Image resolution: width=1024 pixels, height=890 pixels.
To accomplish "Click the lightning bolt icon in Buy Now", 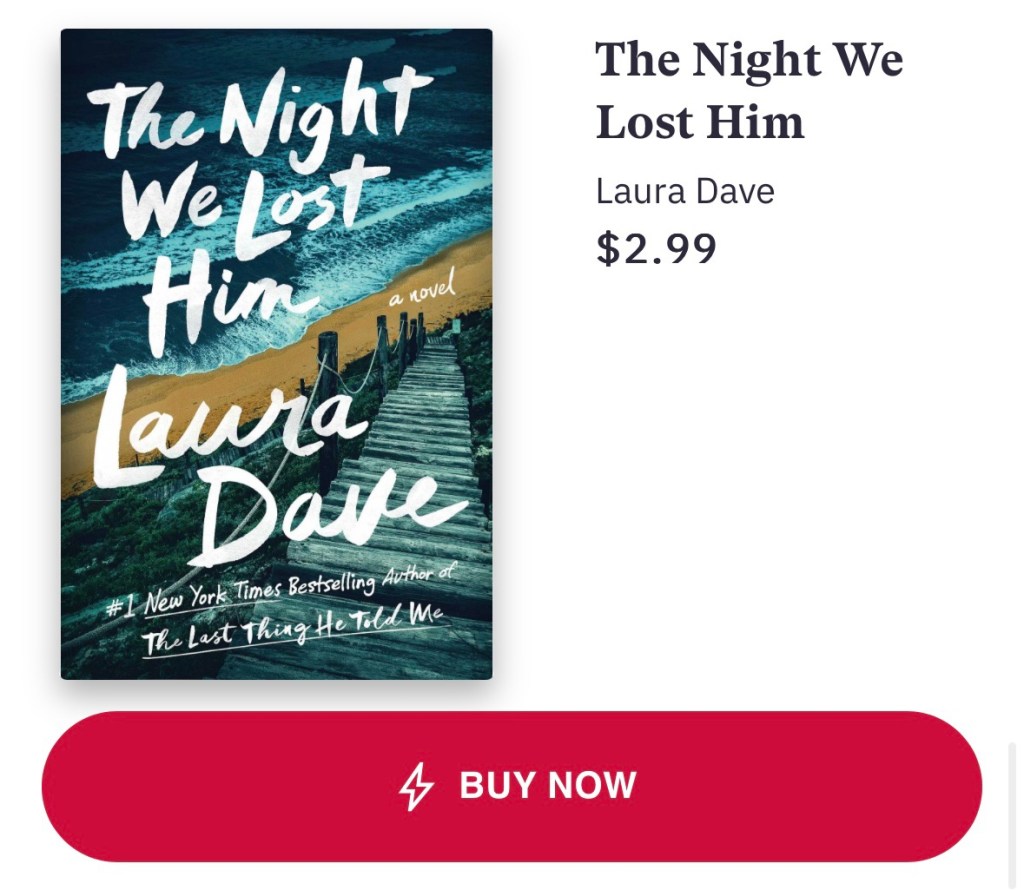I will click(x=416, y=786).
